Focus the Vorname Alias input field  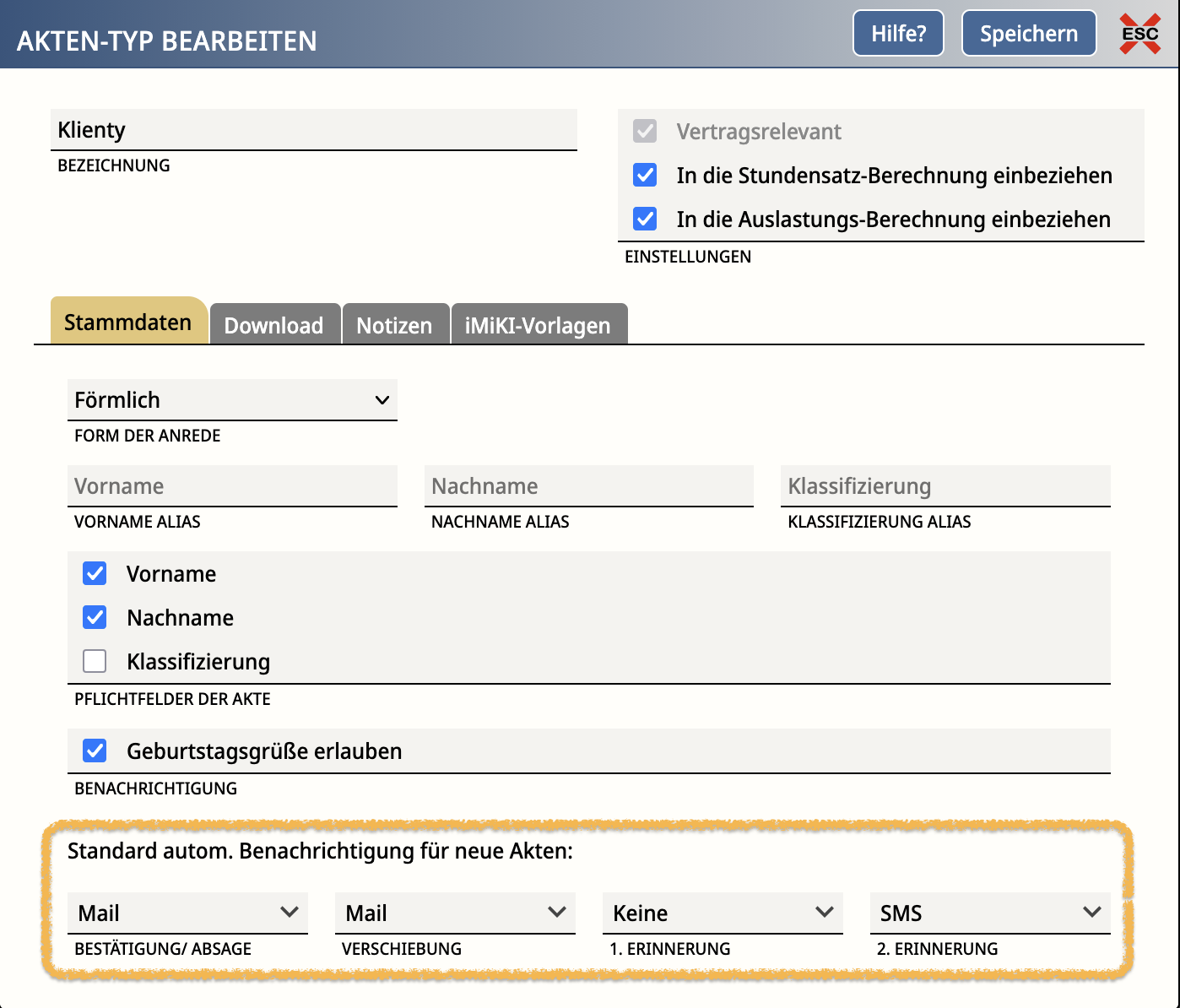tap(232, 486)
